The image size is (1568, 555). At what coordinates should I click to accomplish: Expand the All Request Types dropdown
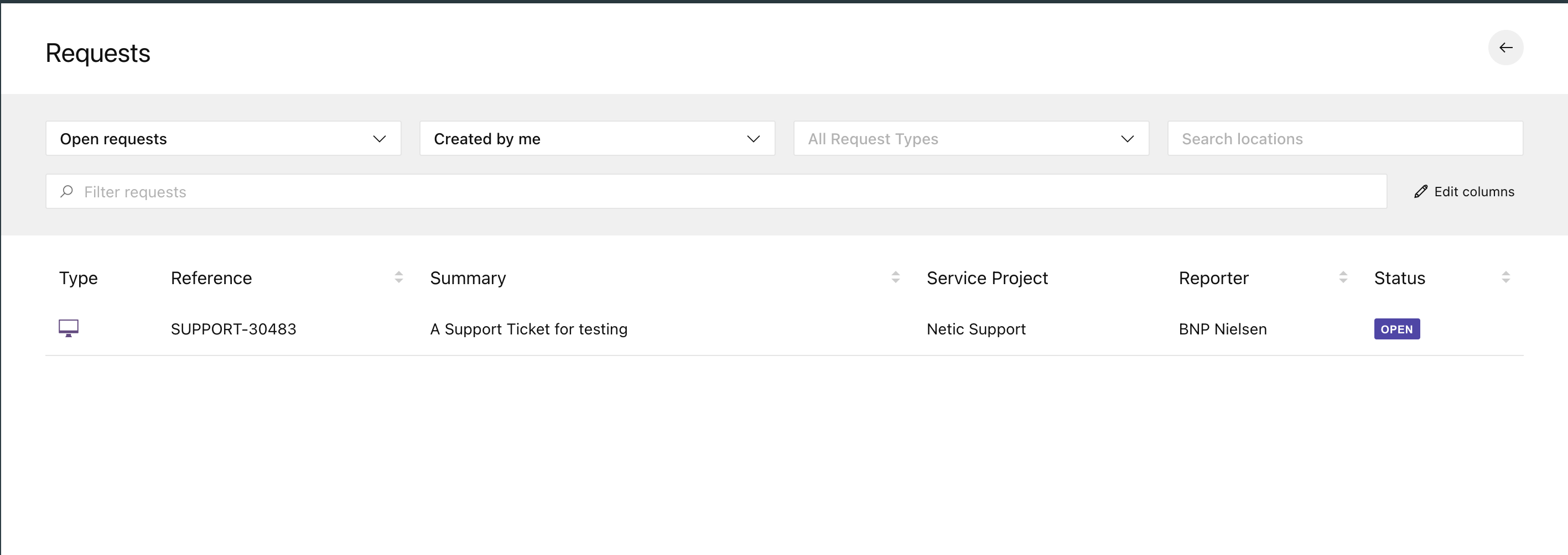(971, 139)
